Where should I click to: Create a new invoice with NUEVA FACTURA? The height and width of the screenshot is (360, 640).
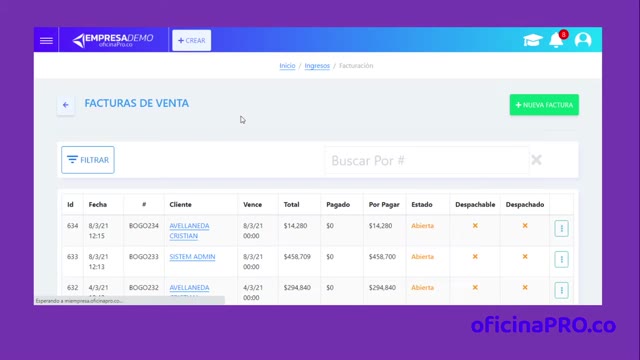[544, 105]
